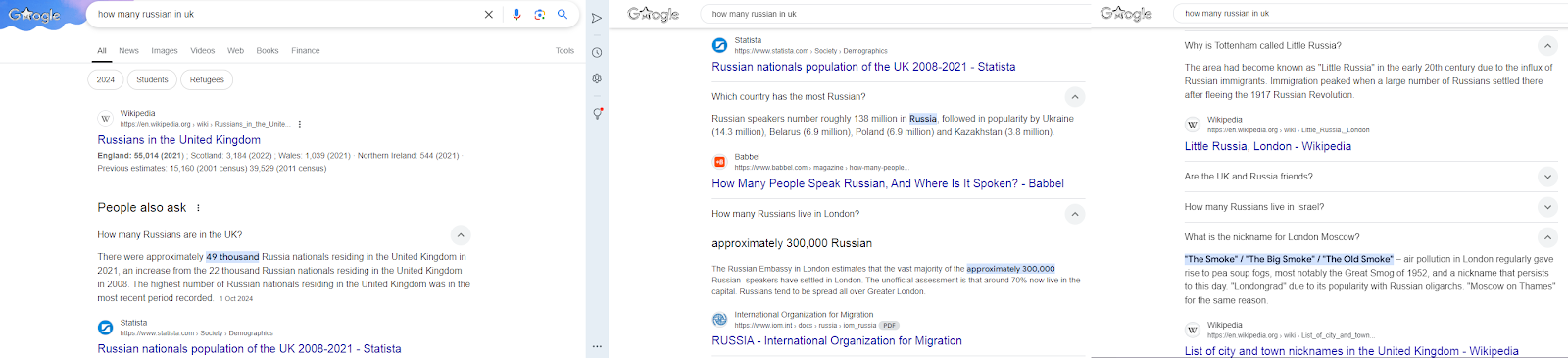Click the PDF badge on IOM result
Screen dimensions: 1568x358
tap(889, 325)
